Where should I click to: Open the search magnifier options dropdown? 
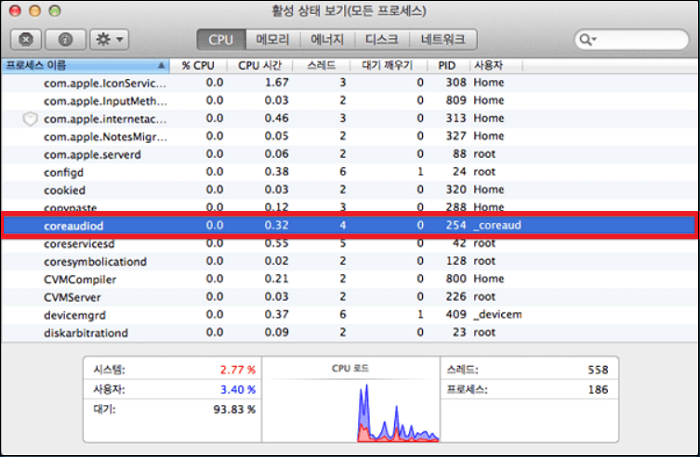[x=588, y=40]
